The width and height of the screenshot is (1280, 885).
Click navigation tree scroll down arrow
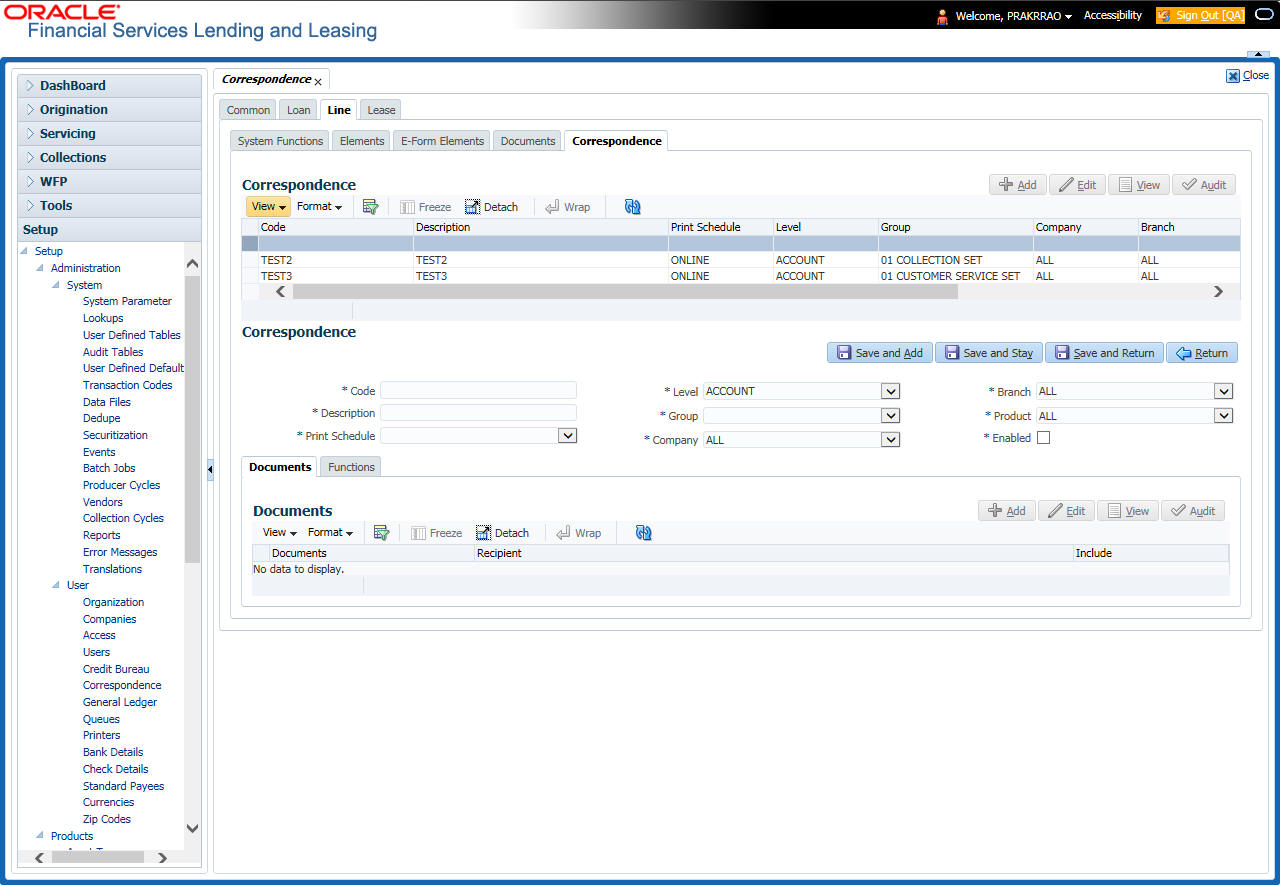pyautogui.click(x=193, y=828)
